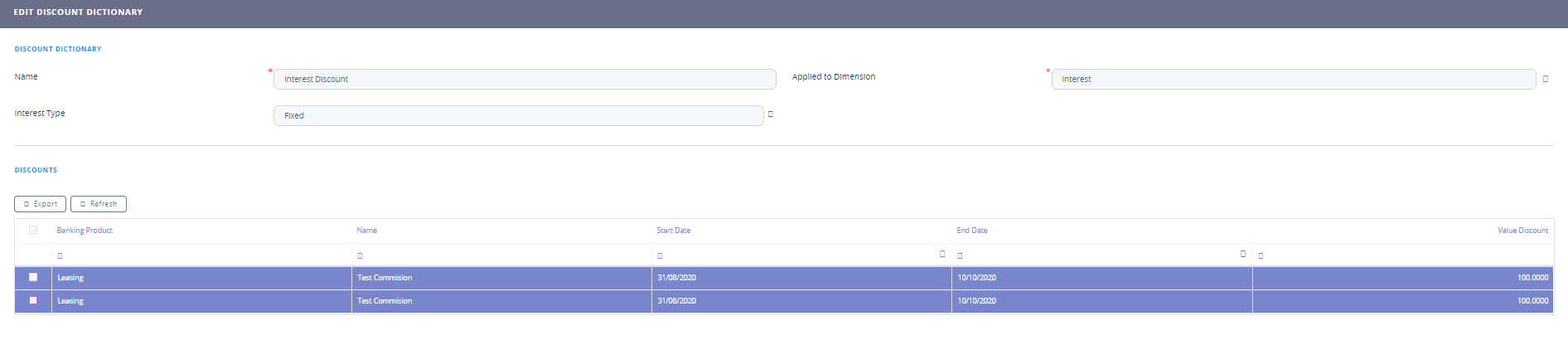Click the Name column filter icon
Image resolution: width=1568 pixels, height=345 pixels.
coord(360,256)
